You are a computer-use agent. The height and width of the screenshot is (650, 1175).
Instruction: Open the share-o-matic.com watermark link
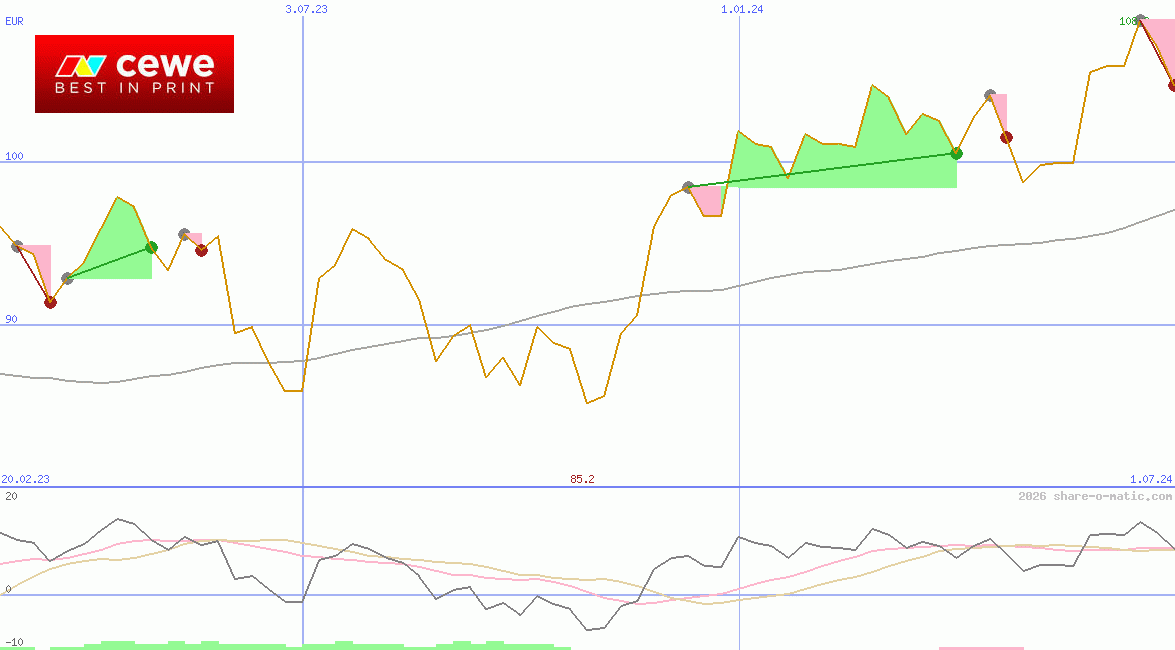pyautogui.click(x=1095, y=496)
